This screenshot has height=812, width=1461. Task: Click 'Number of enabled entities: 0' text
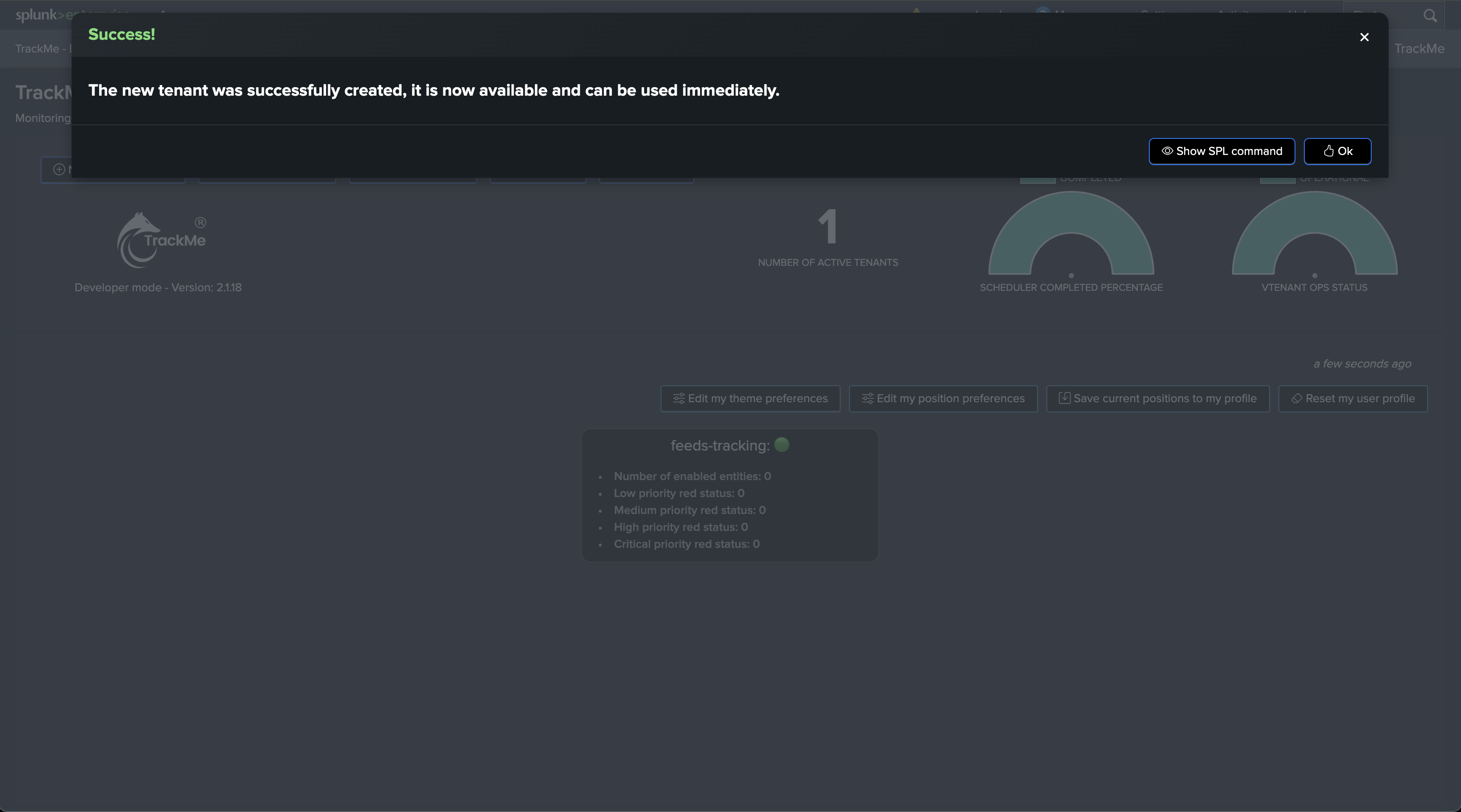[692, 476]
